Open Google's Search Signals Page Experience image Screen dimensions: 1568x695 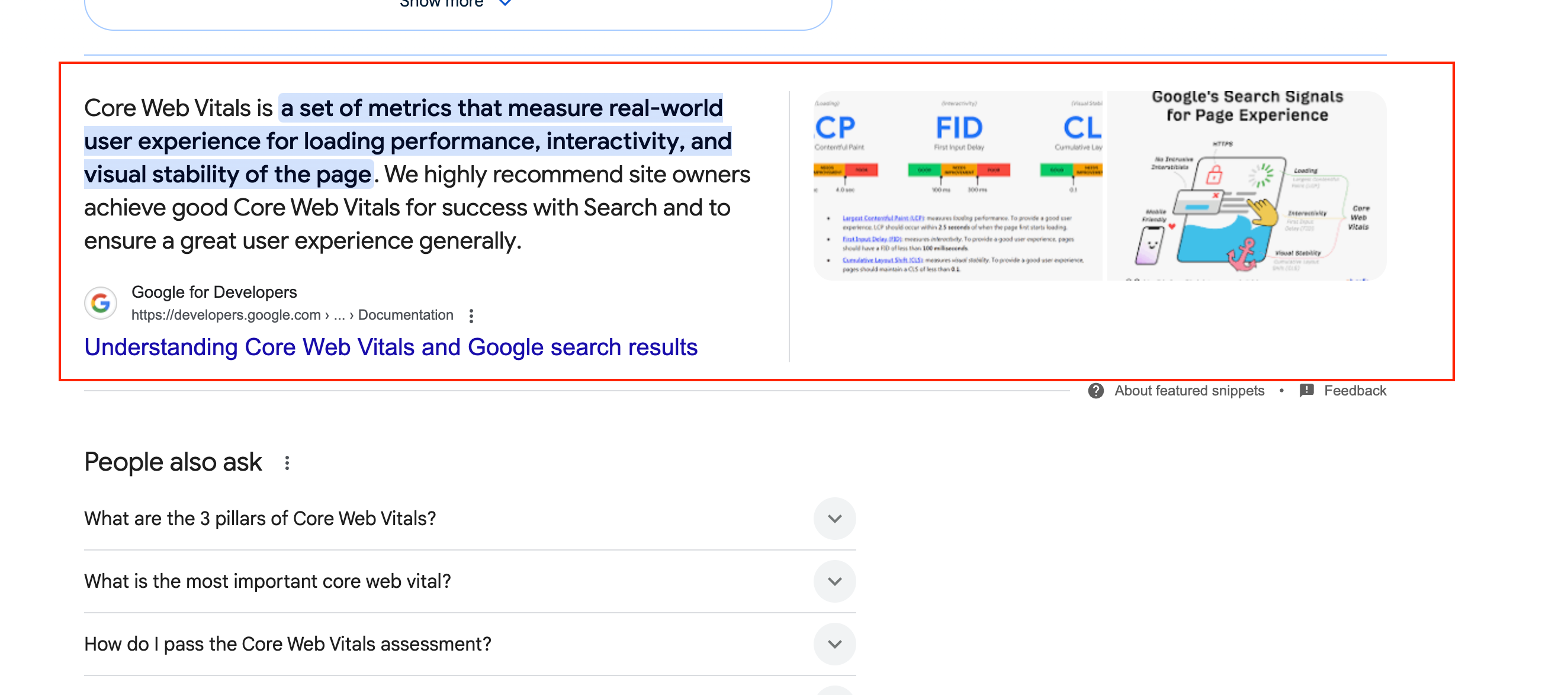[x=1246, y=186]
